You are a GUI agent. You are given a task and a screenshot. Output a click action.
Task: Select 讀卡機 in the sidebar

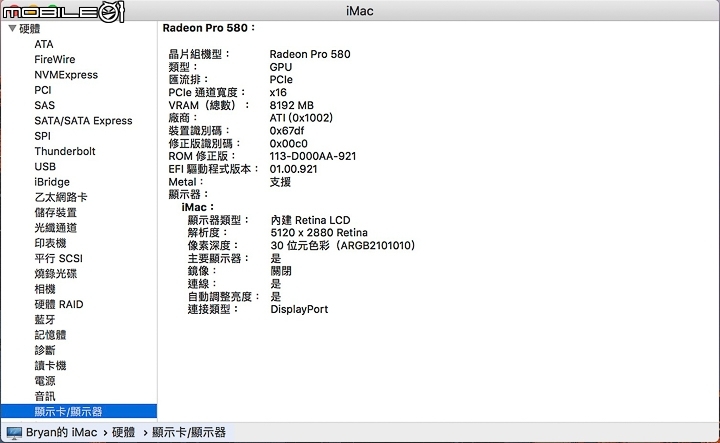click(50, 365)
